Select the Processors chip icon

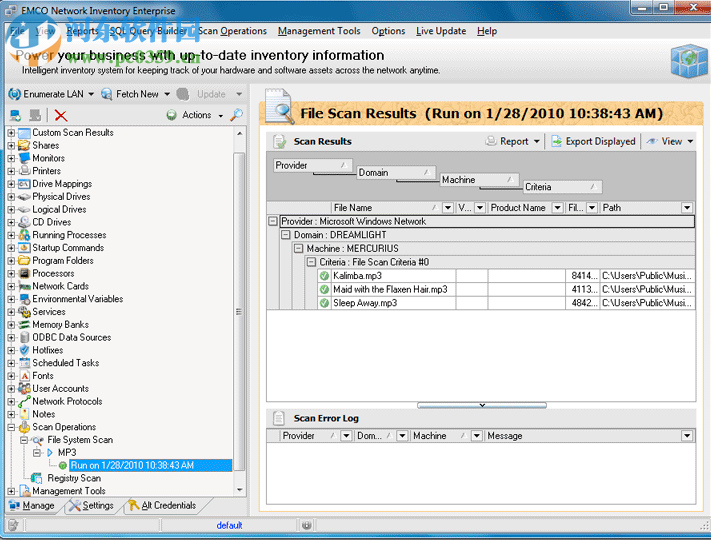tap(24, 273)
